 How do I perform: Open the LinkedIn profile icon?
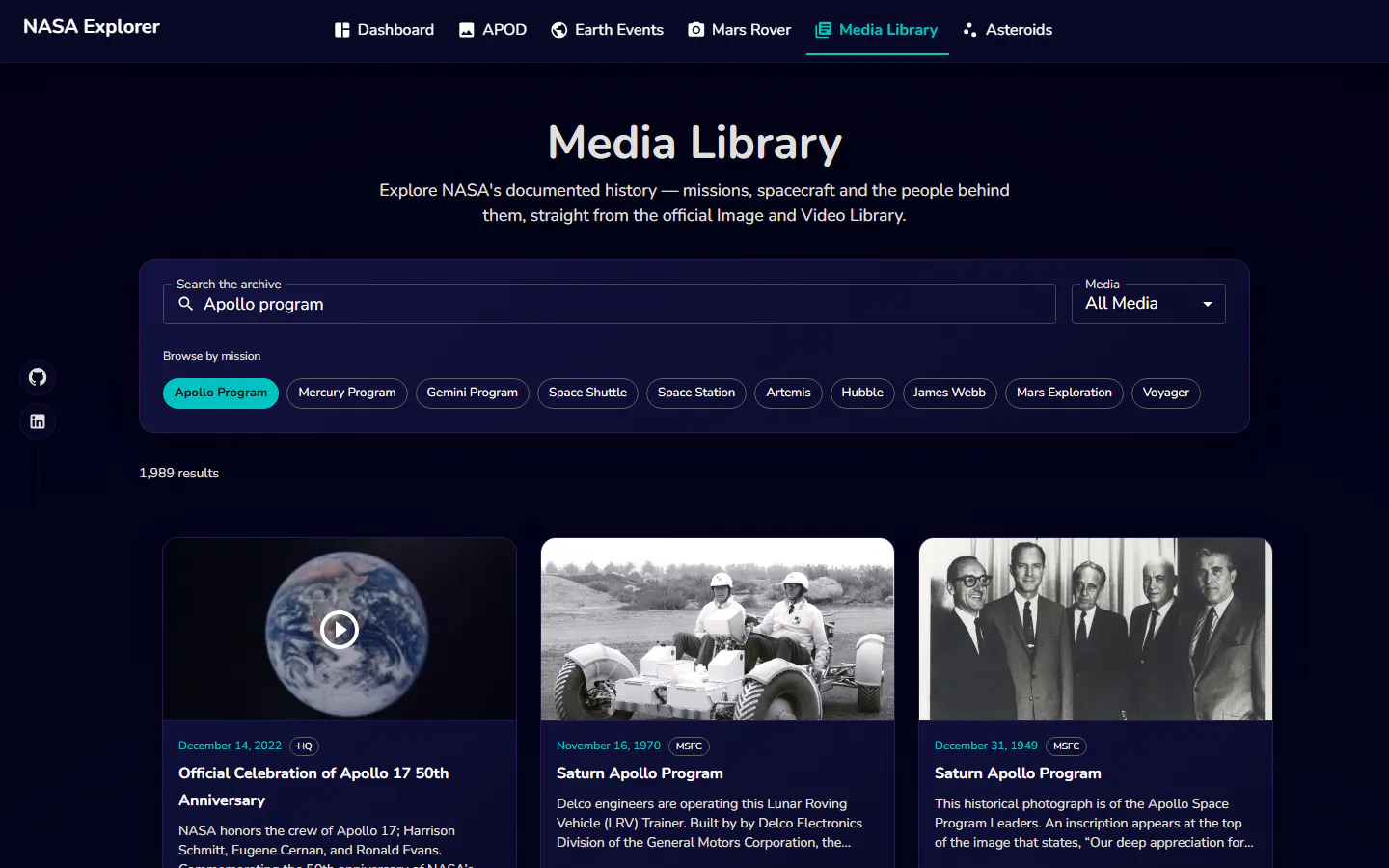click(38, 421)
